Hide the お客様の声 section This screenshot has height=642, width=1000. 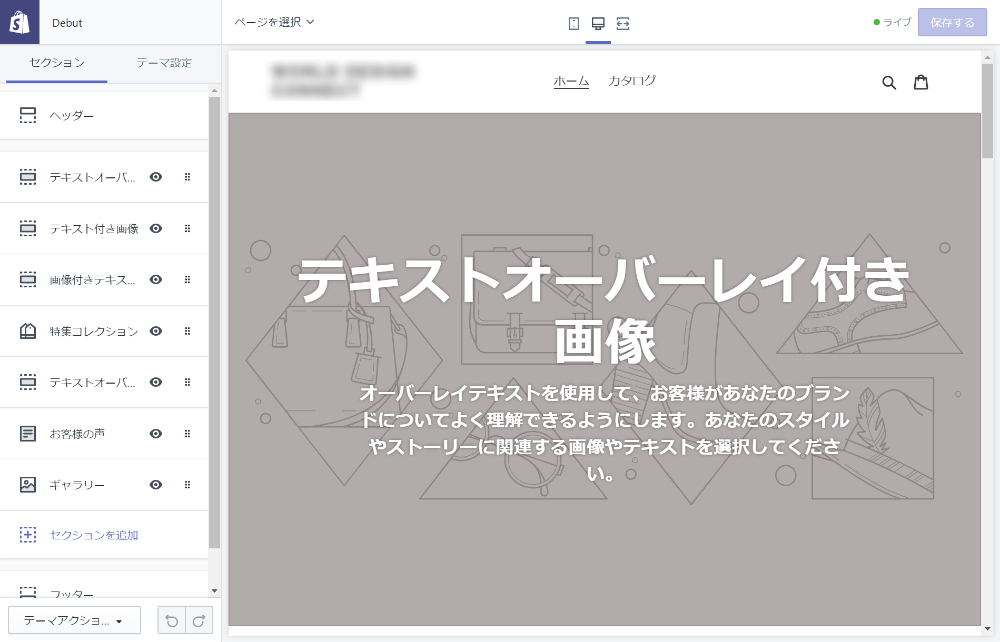coord(156,434)
